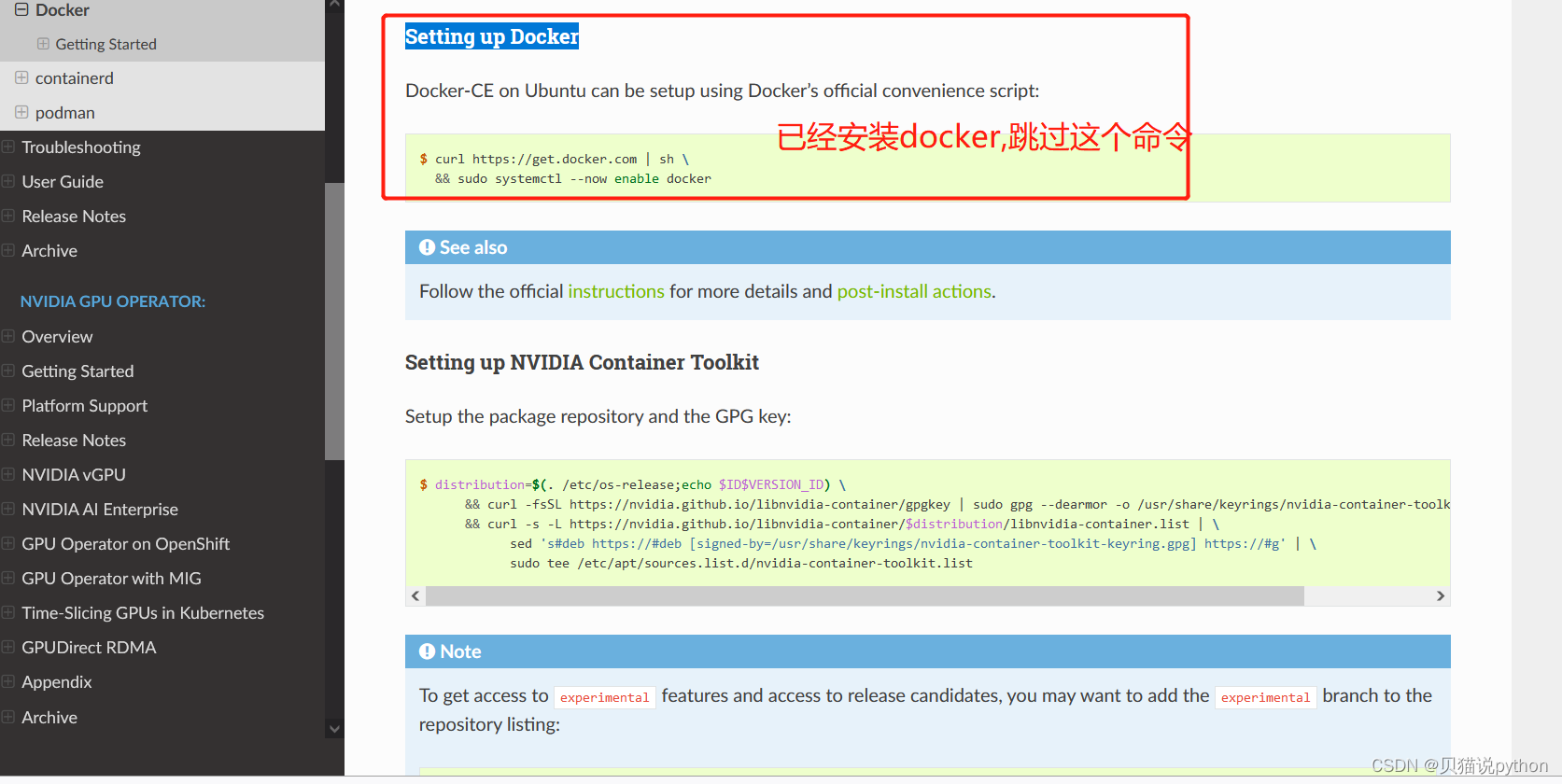The width and height of the screenshot is (1562, 784).
Task: Expand the User Guide sidebar entry
Action: coord(8,181)
